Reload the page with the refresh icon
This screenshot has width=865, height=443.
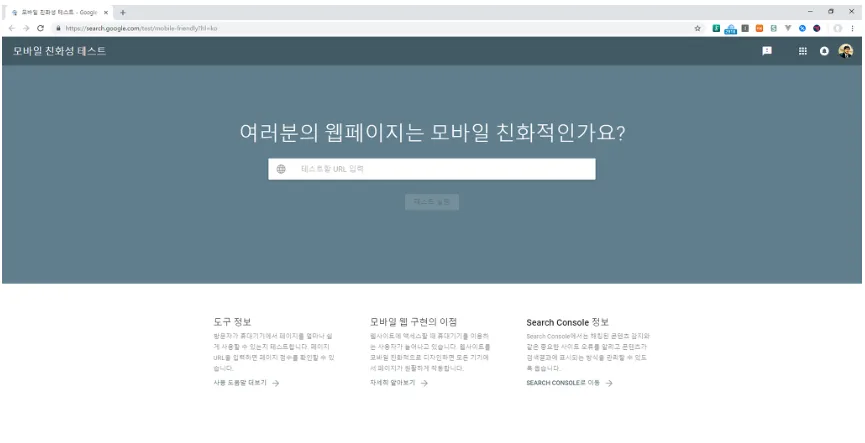coord(40,28)
